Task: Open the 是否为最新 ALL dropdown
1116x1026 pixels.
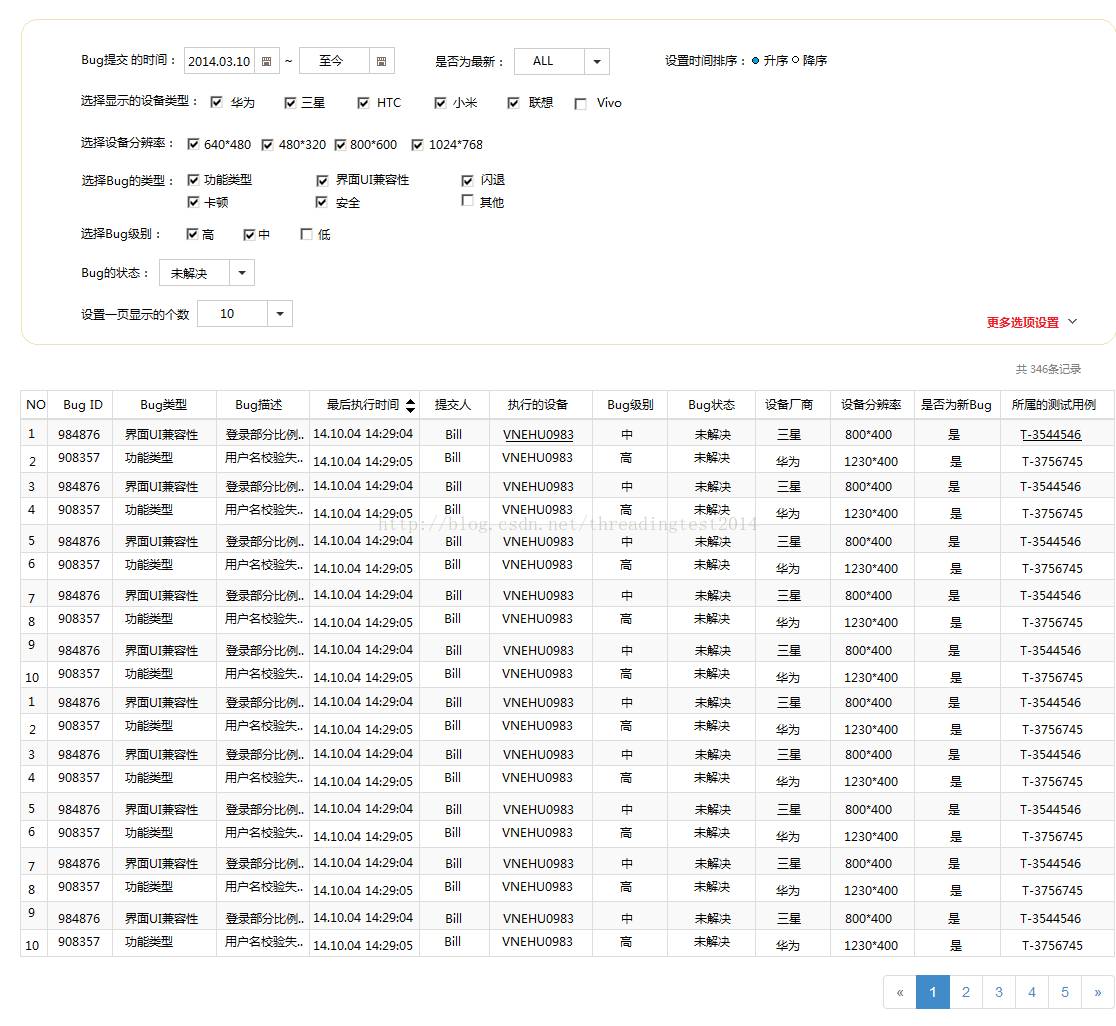Action: pyautogui.click(x=562, y=61)
